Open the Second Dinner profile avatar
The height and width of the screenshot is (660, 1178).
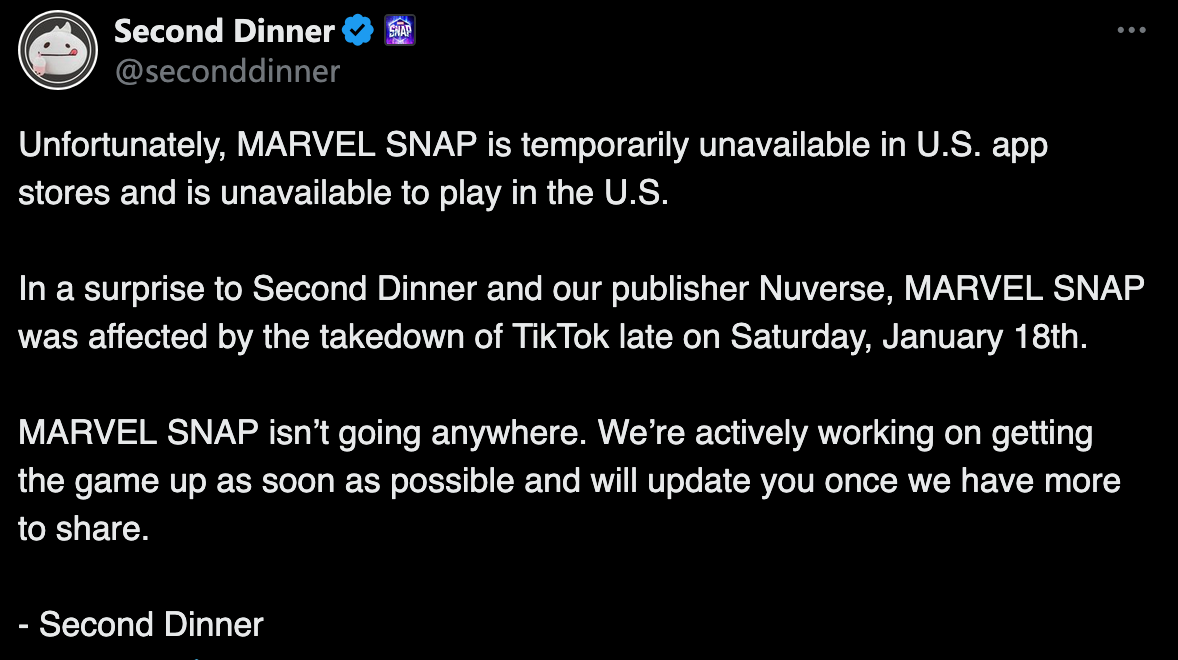[x=58, y=50]
